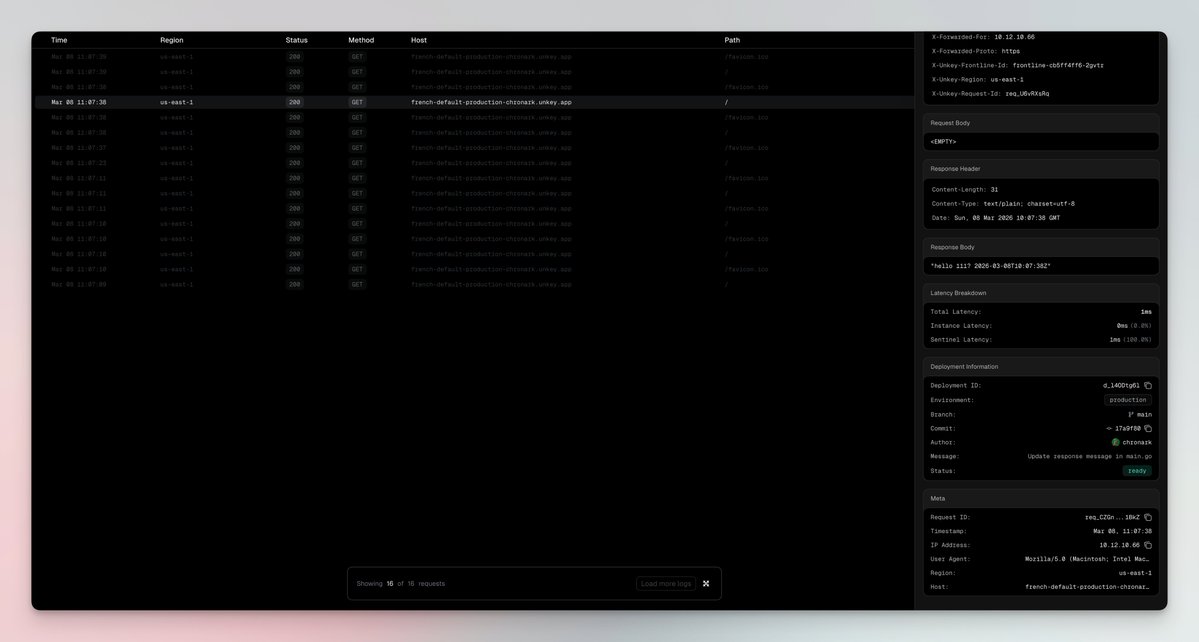
Task: Click the Meta IP Address value 10.12.10.66
Action: click(1119, 546)
